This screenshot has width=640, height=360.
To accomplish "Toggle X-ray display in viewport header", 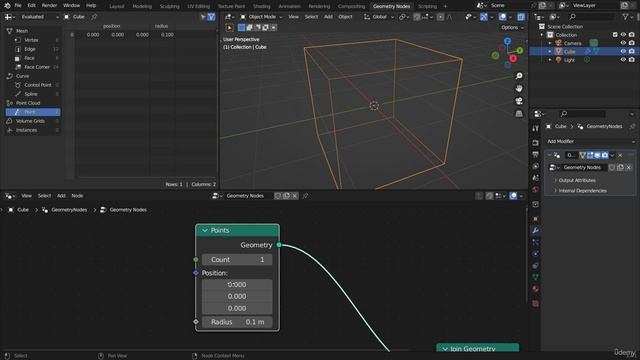I will (521, 17).
